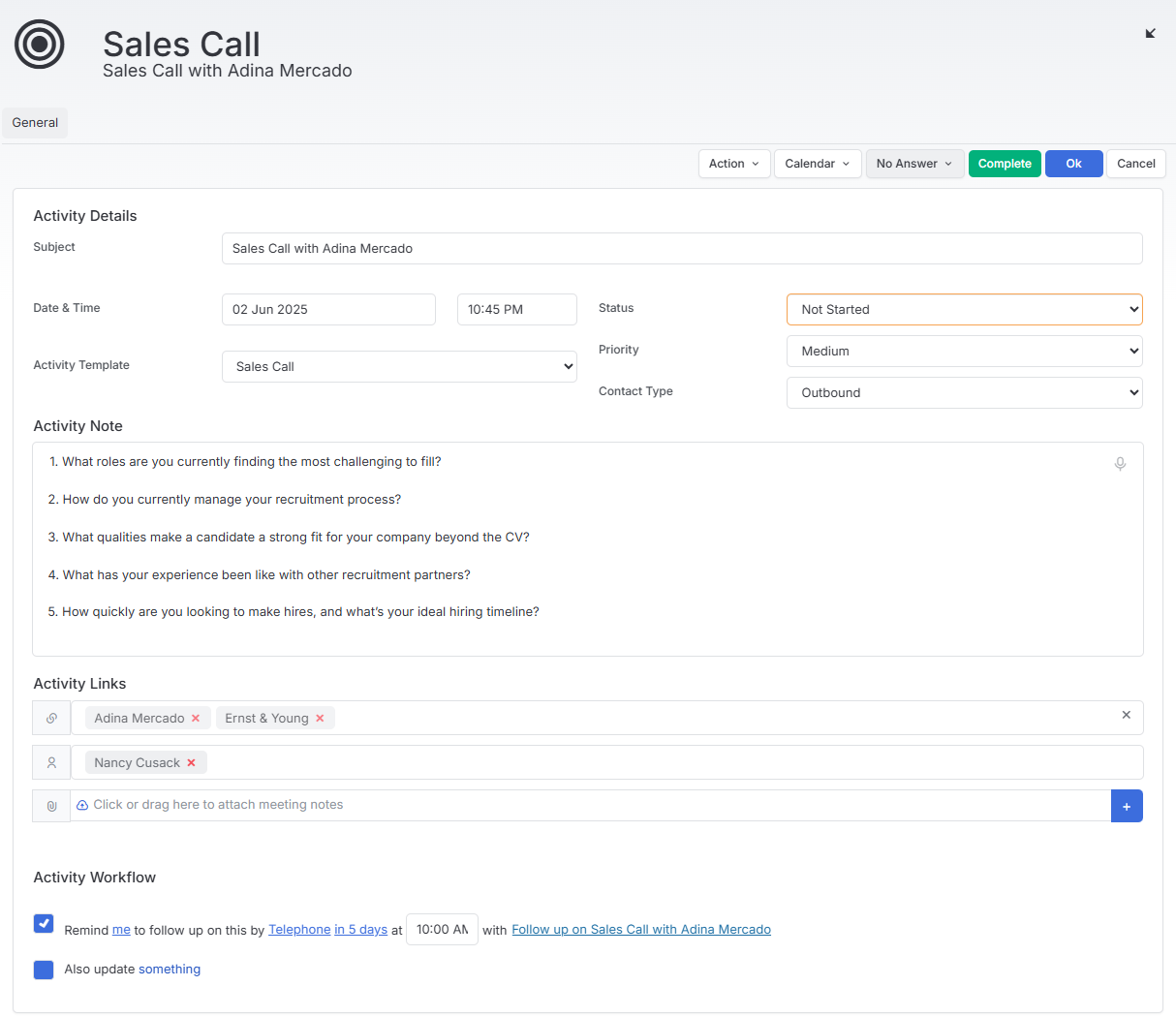Click the blue plus button to add attachment
The image size is (1176, 1017).
1127,806
